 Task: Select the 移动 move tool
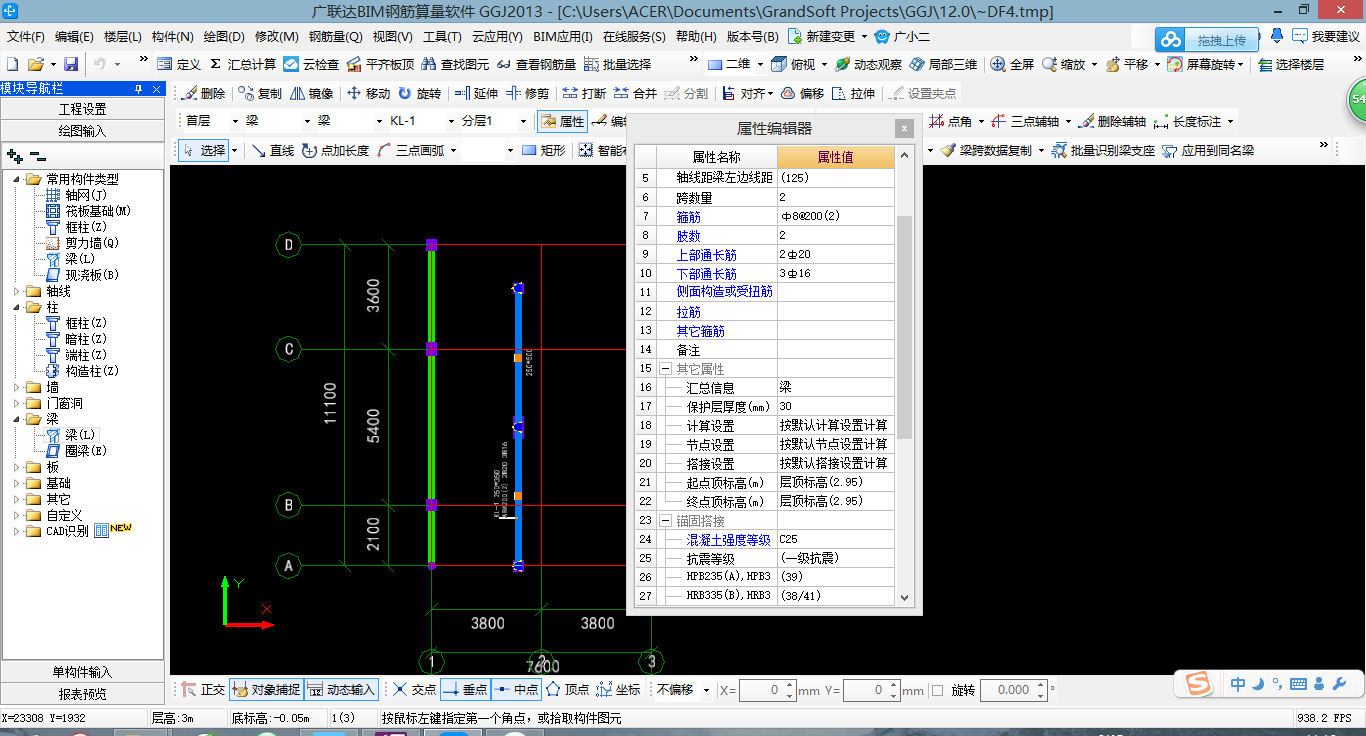pyautogui.click(x=368, y=93)
